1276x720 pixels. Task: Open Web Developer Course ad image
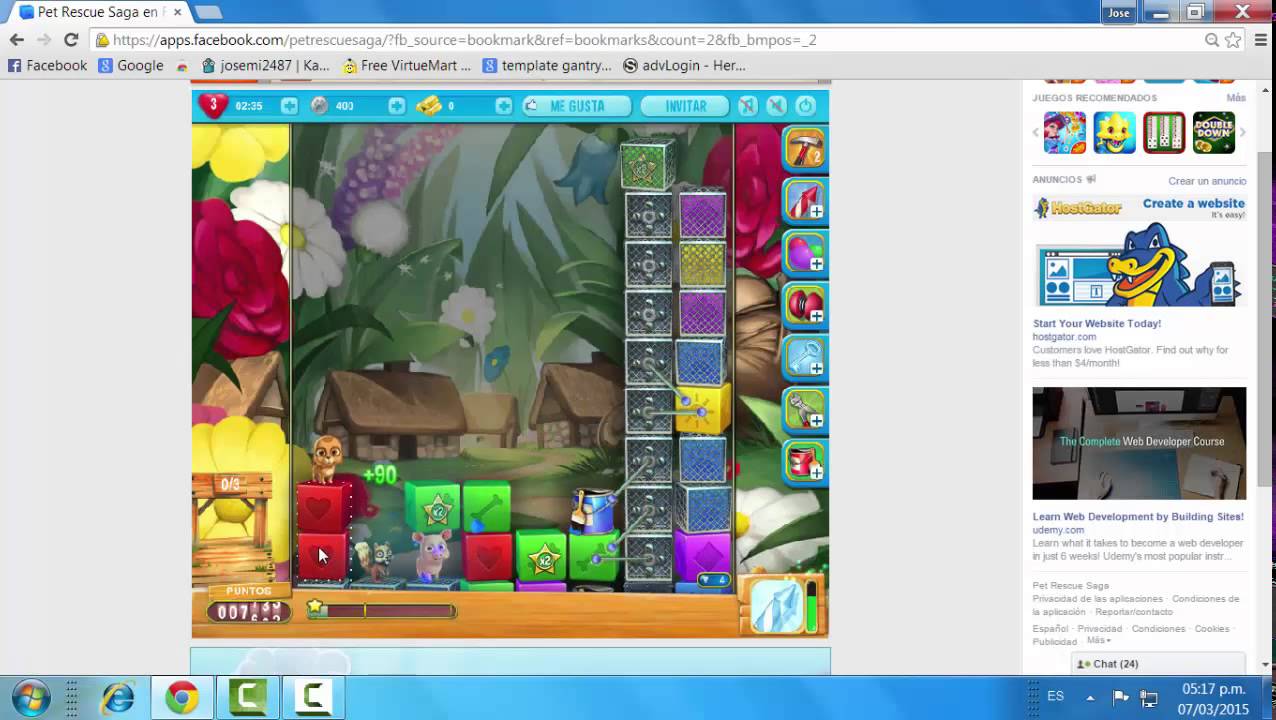tap(1139, 443)
